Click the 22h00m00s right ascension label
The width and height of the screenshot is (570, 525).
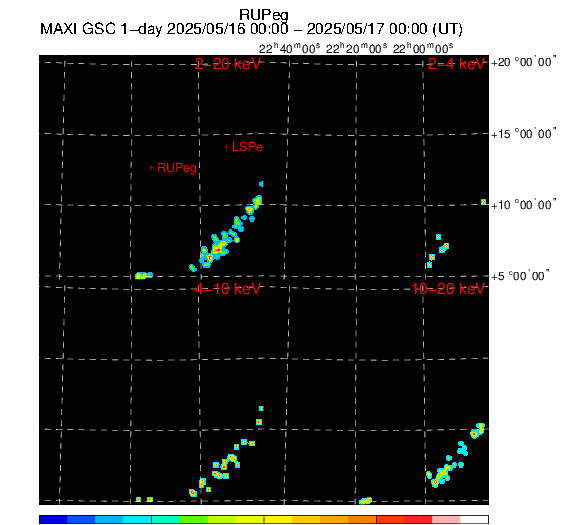[423, 48]
